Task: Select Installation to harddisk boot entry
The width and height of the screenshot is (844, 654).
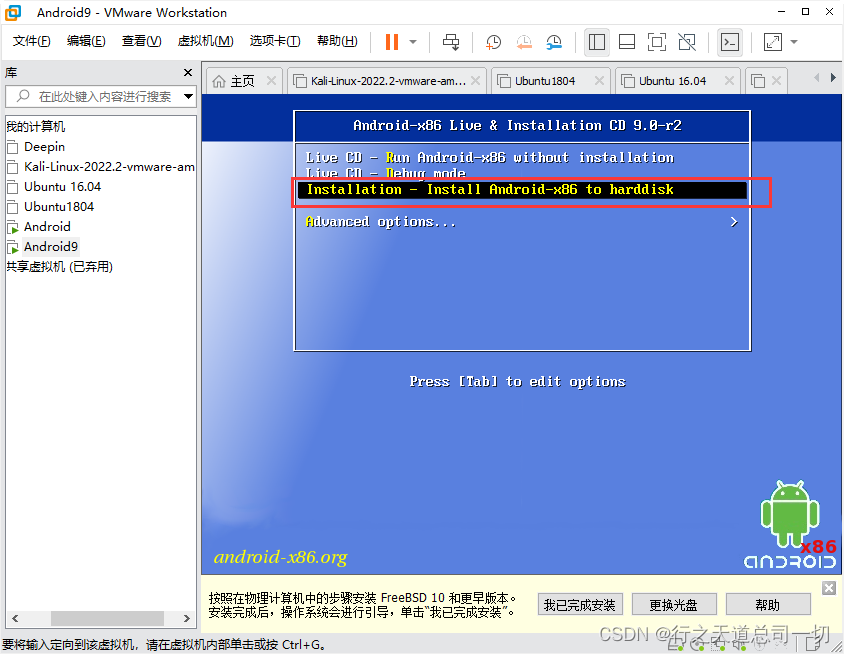Action: click(522, 190)
